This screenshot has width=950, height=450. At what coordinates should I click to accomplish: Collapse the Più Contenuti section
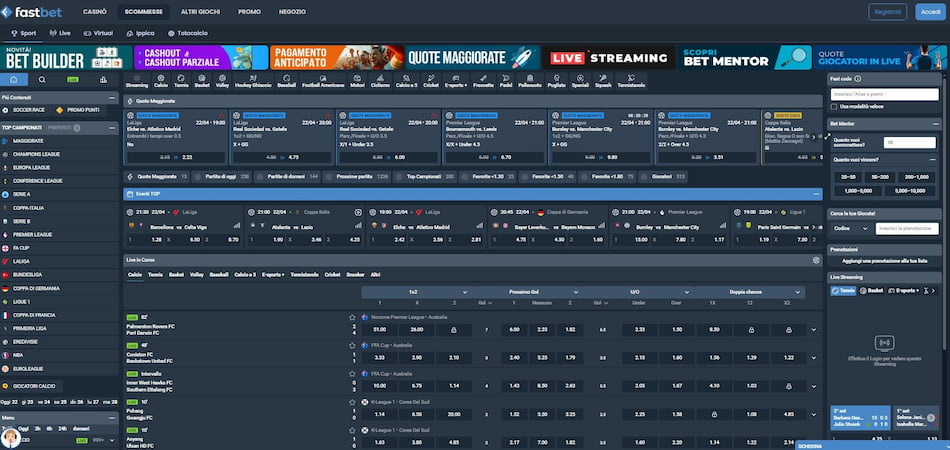coord(111,97)
